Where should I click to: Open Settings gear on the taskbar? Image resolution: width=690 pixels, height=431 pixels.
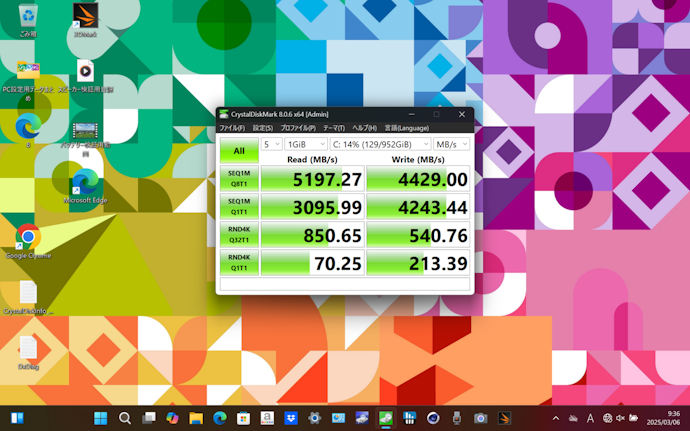click(315, 418)
